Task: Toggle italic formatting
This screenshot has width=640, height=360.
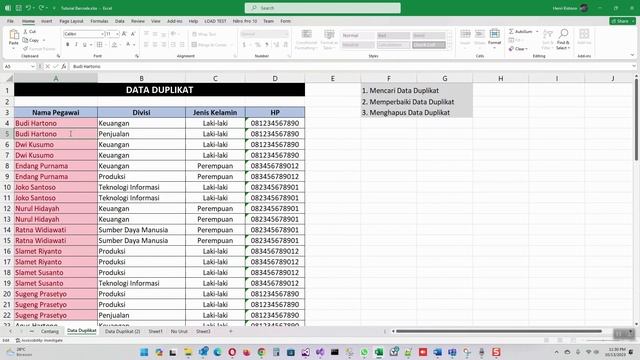Action: tap(76, 44)
